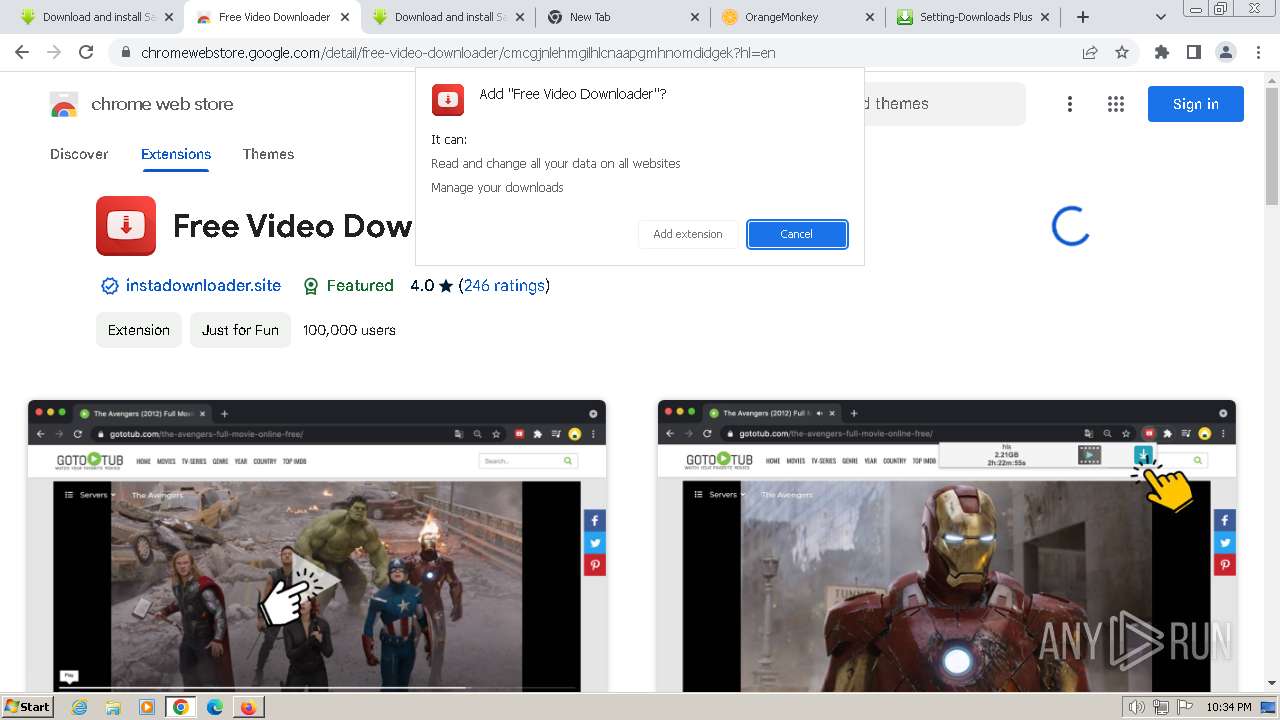Click the Featured badge
This screenshot has width=1280, height=720.
click(x=348, y=286)
